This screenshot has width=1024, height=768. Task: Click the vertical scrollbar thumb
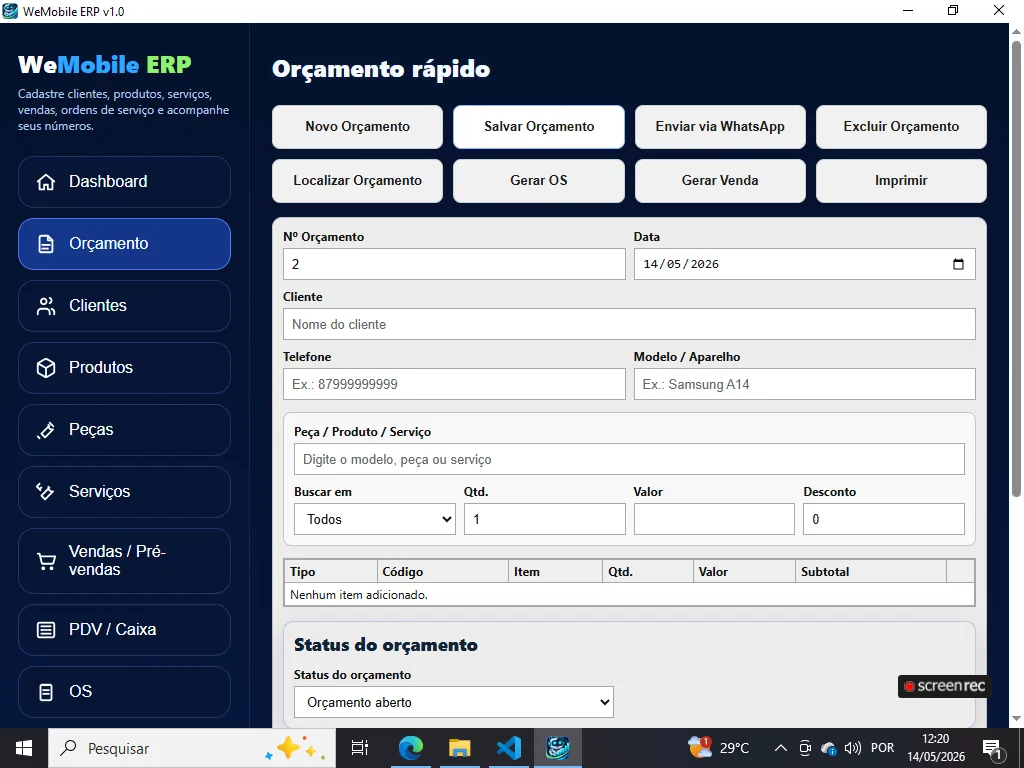pos(1016,268)
